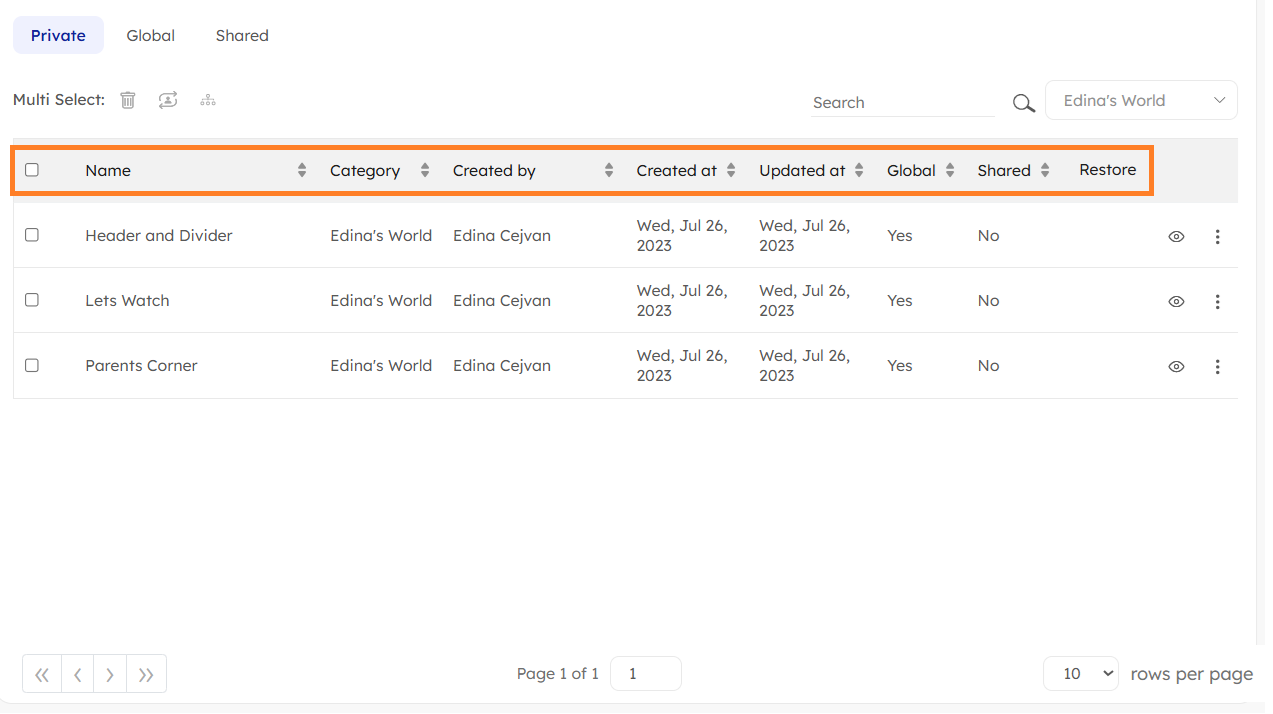Image resolution: width=1273 pixels, height=714 pixels.
Task: Switch to the Global tab
Action: coord(150,36)
